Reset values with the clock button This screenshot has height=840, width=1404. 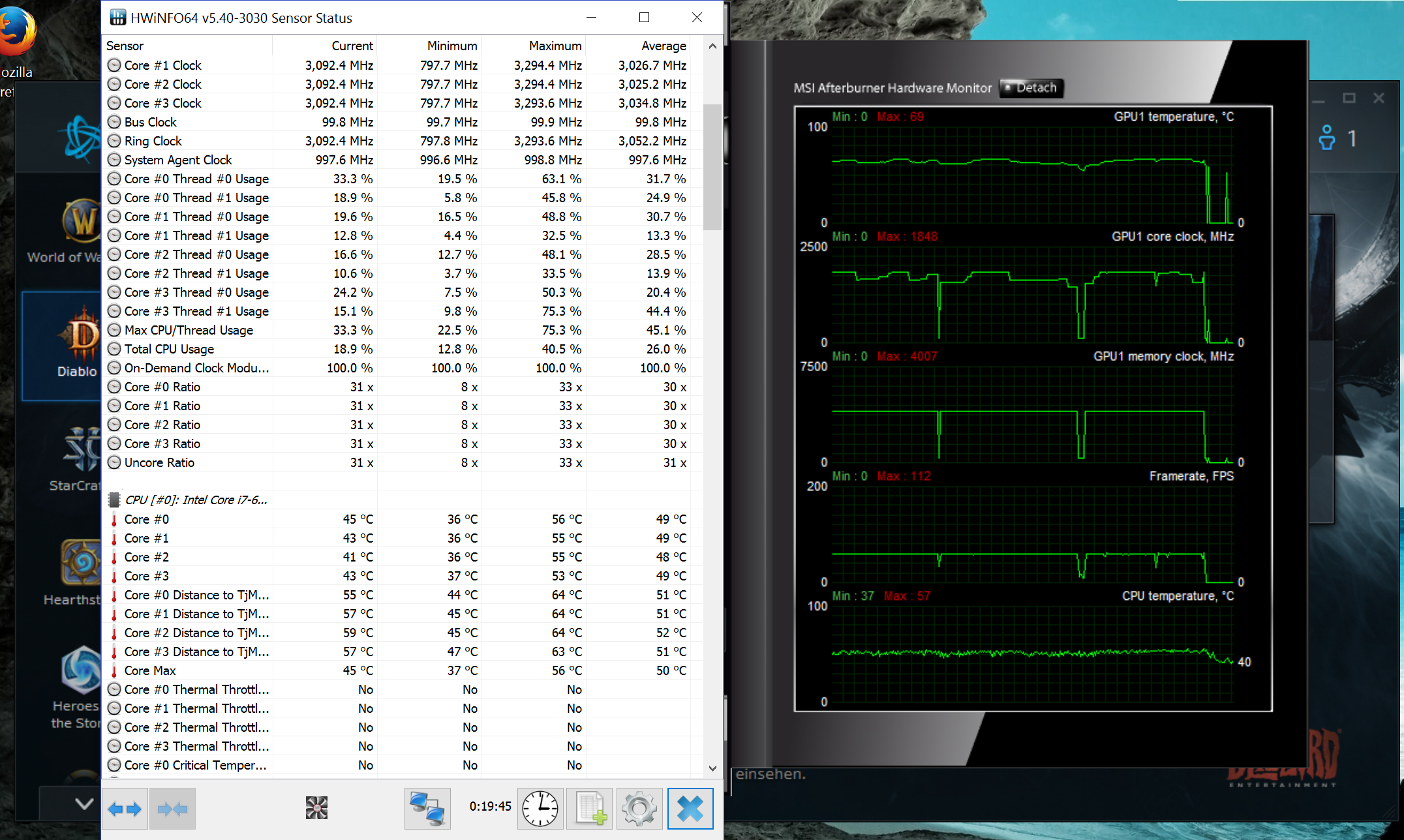click(x=540, y=809)
